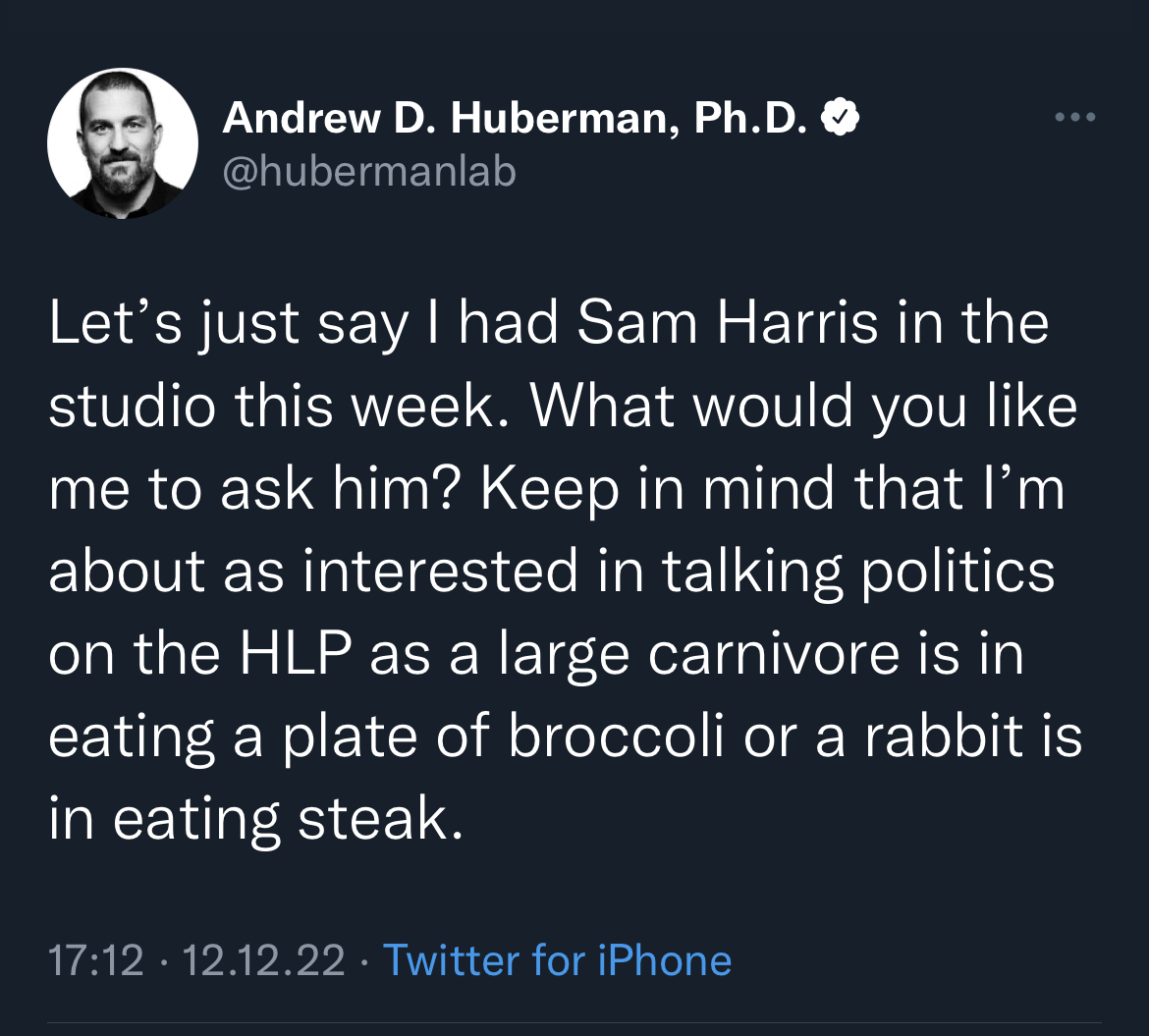Click the phrase talking politics in the tweet

point(859,572)
